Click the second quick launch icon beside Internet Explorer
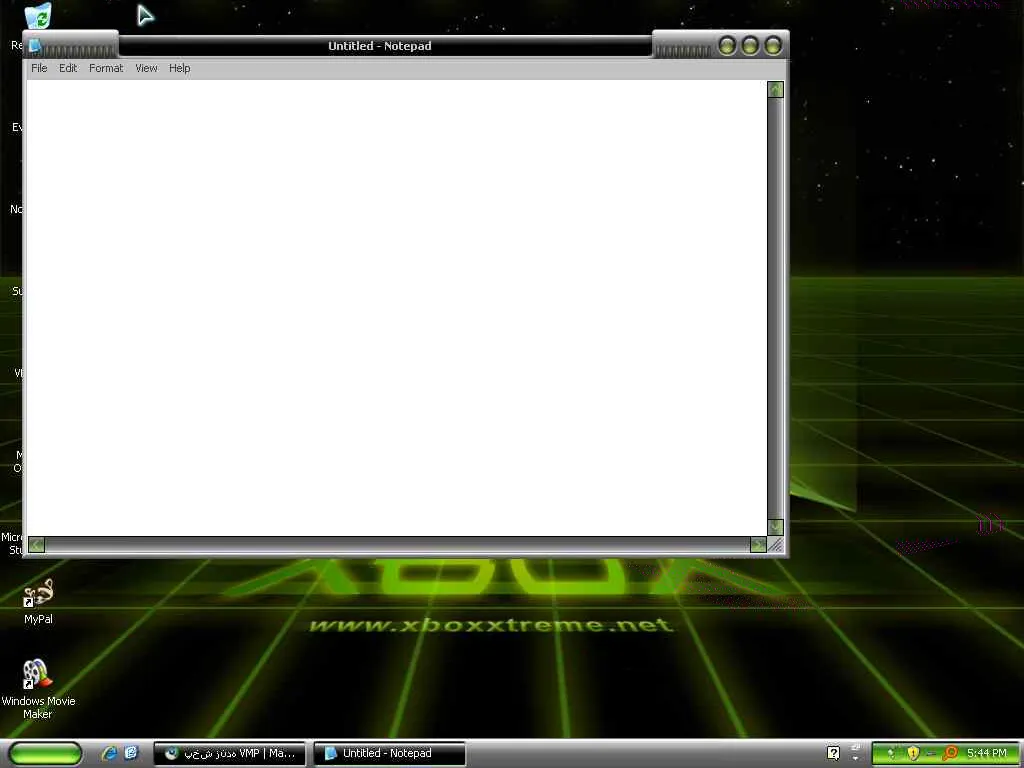Screen dimensions: 1024x768 click(x=131, y=753)
